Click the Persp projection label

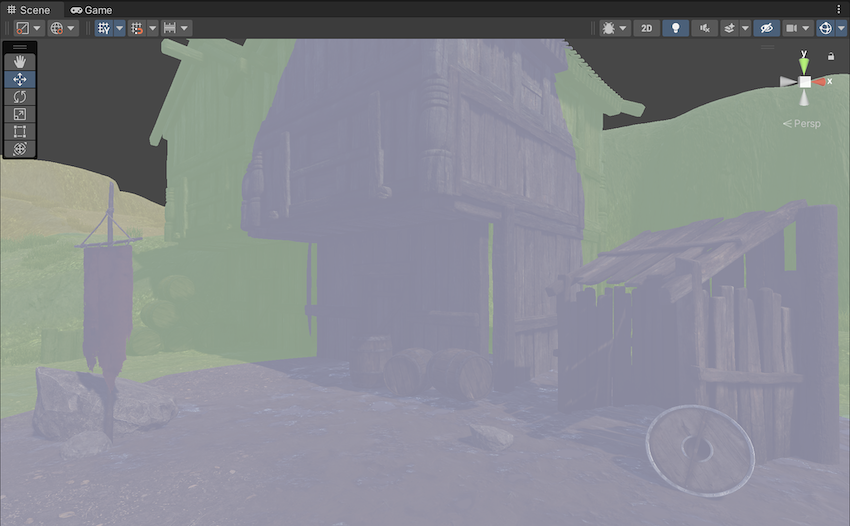click(x=802, y=124)
